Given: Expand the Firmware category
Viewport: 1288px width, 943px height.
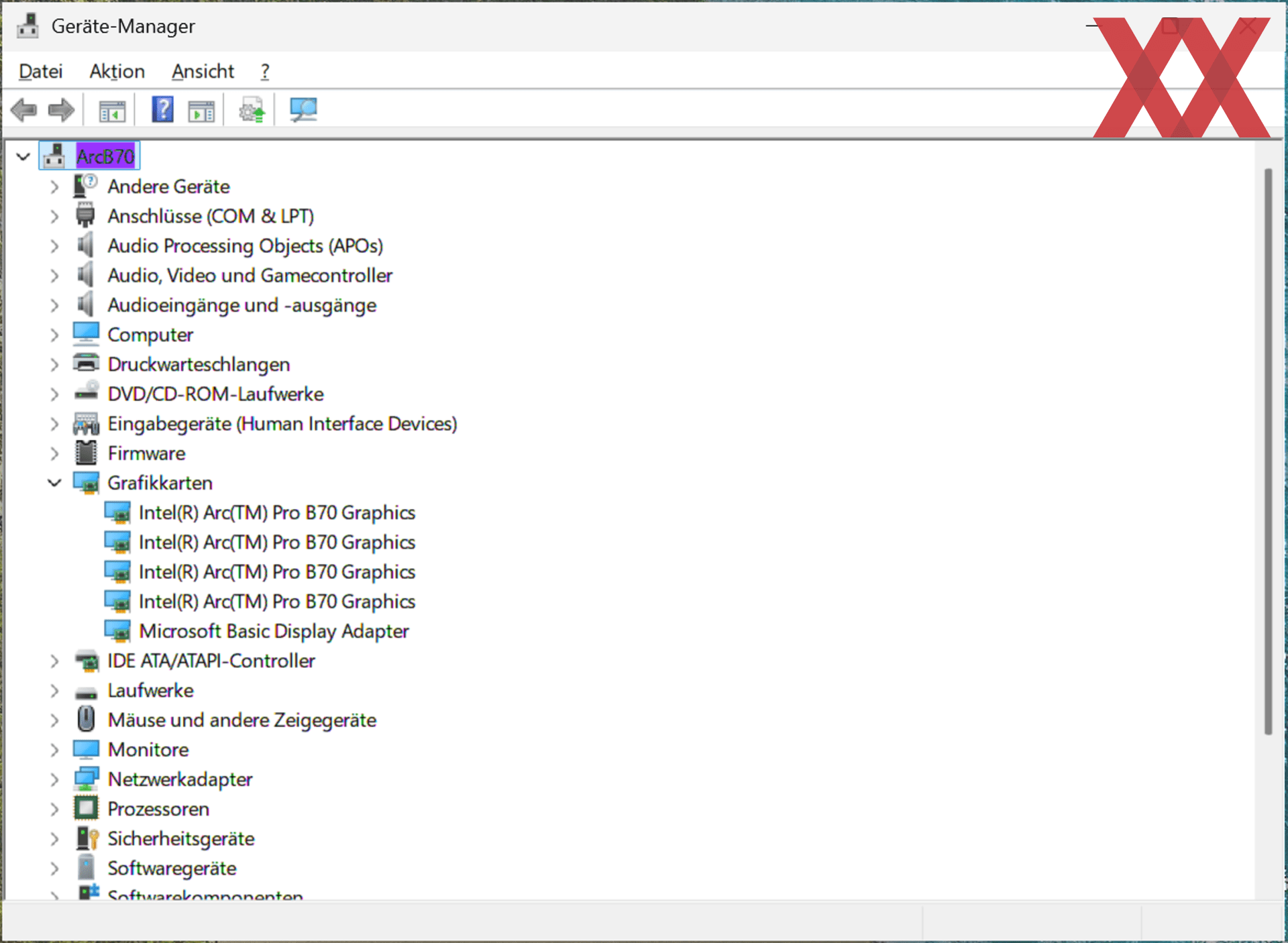Looking at the screenshot, I should pos(54,453).
